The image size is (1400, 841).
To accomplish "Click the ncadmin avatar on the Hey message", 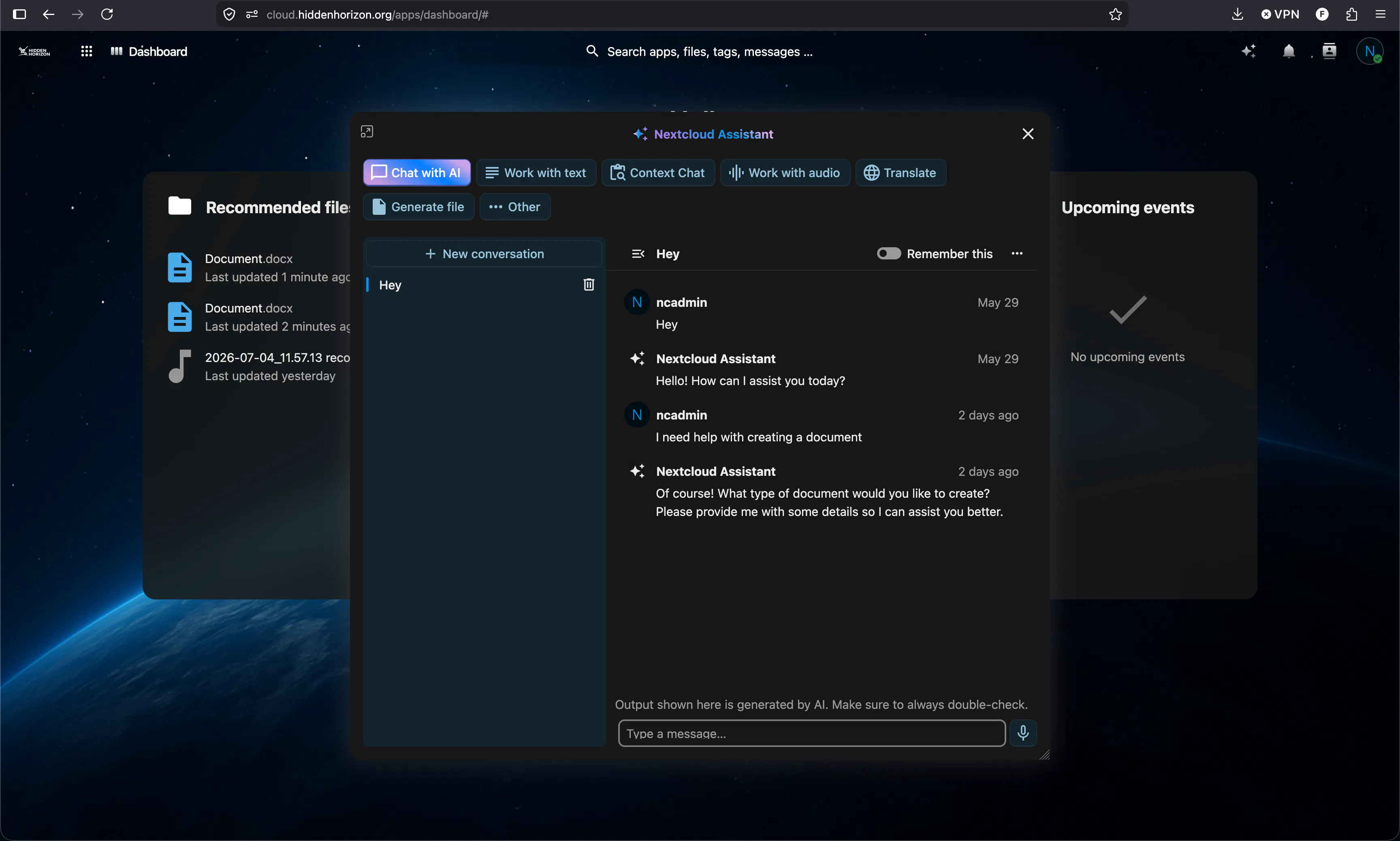I will 637,303.
